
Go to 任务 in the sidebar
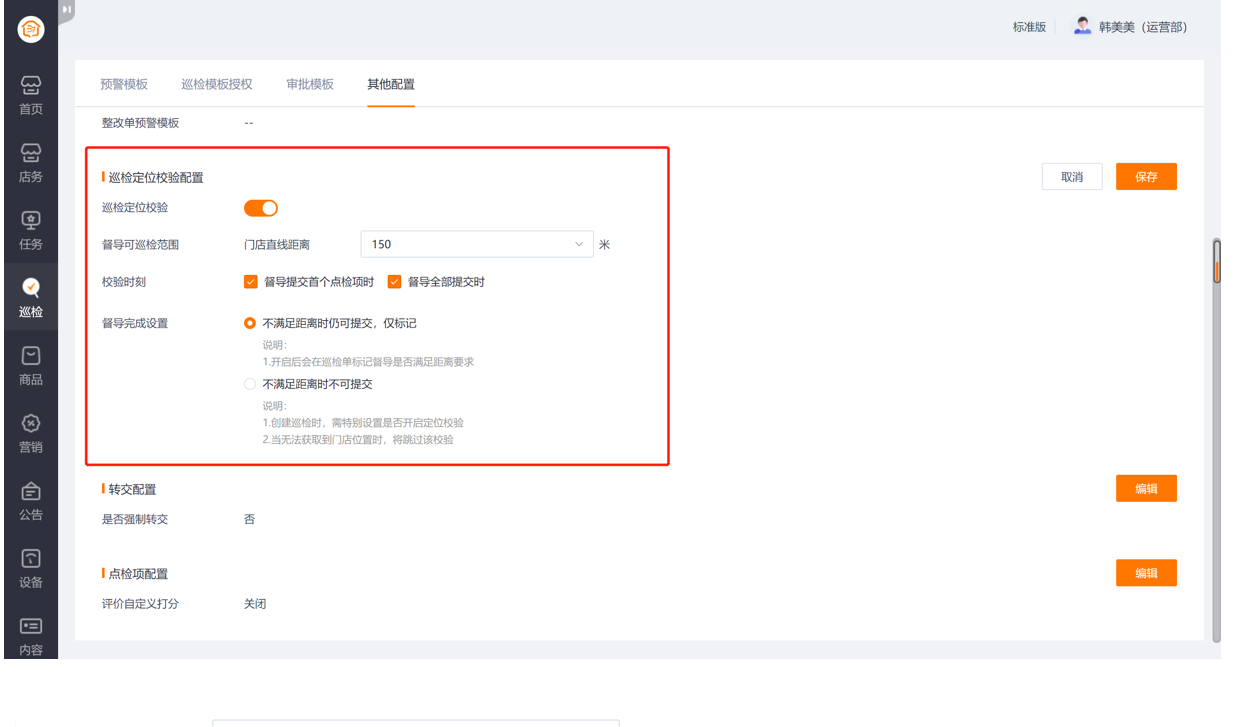click(31, 230)
